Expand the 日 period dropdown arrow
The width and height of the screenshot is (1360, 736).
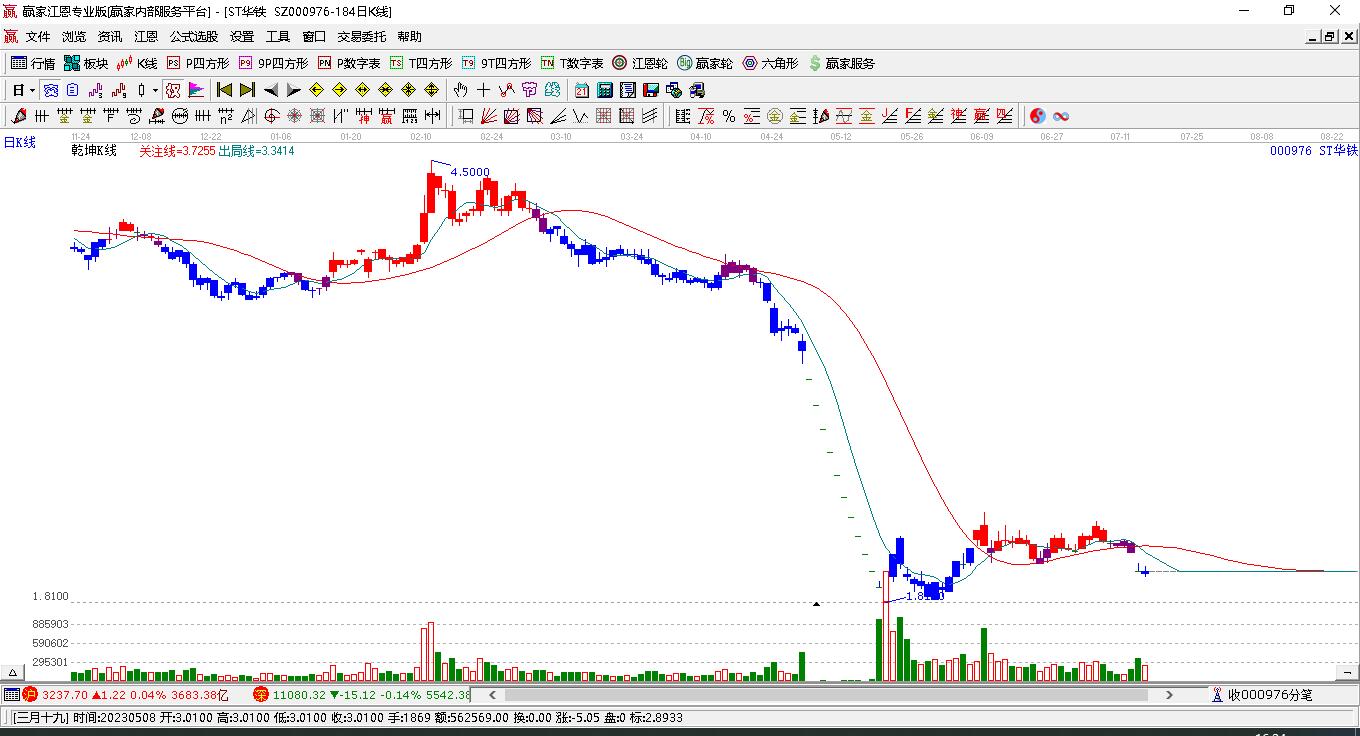tap(33, 90)
